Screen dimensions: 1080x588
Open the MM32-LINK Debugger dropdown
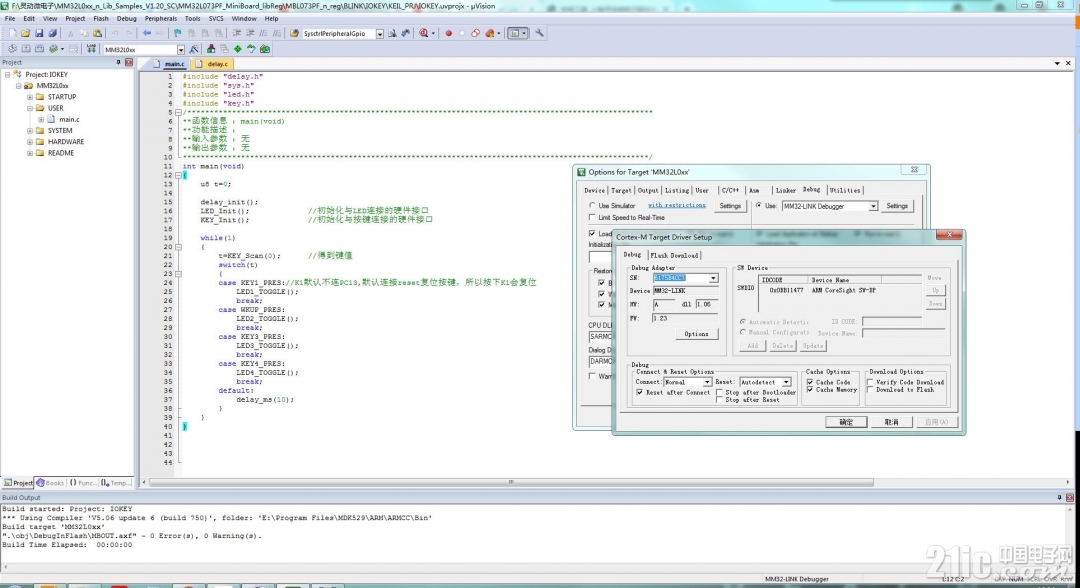click(873, 206)
